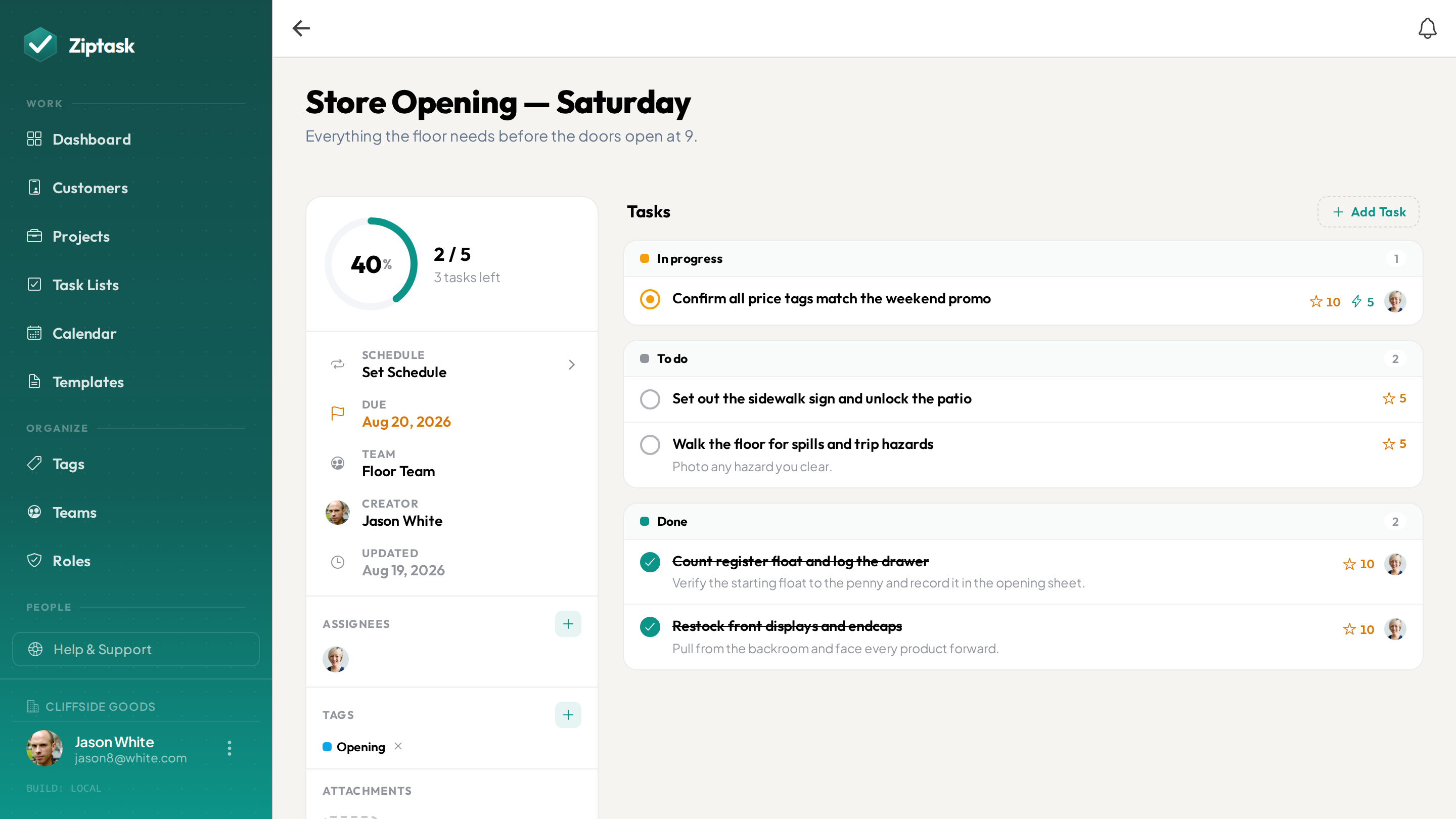
Task: Click the Floor Team icon
Action: (337, 463)
